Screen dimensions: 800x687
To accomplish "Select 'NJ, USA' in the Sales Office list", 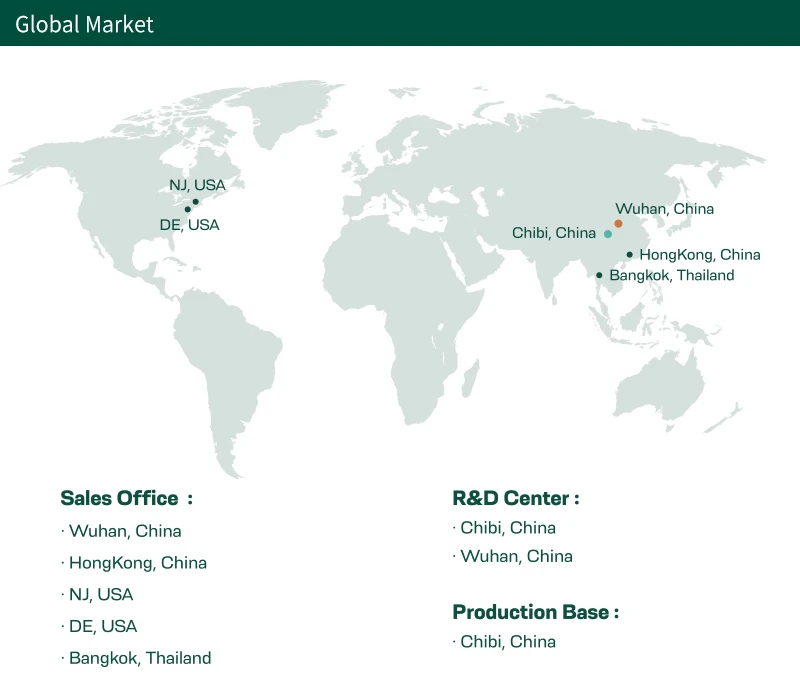I will tap(101, 594).
